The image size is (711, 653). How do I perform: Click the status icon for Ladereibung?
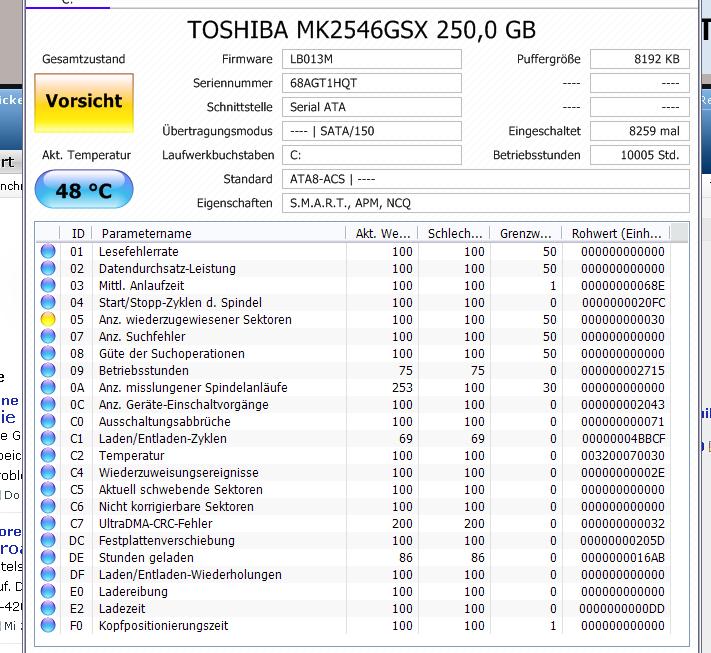[48, 591]
